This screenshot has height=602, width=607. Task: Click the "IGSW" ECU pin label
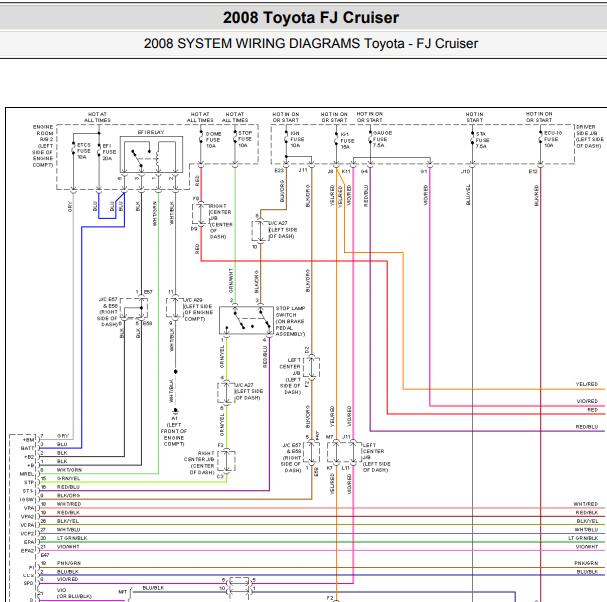[x=27, y=499]
